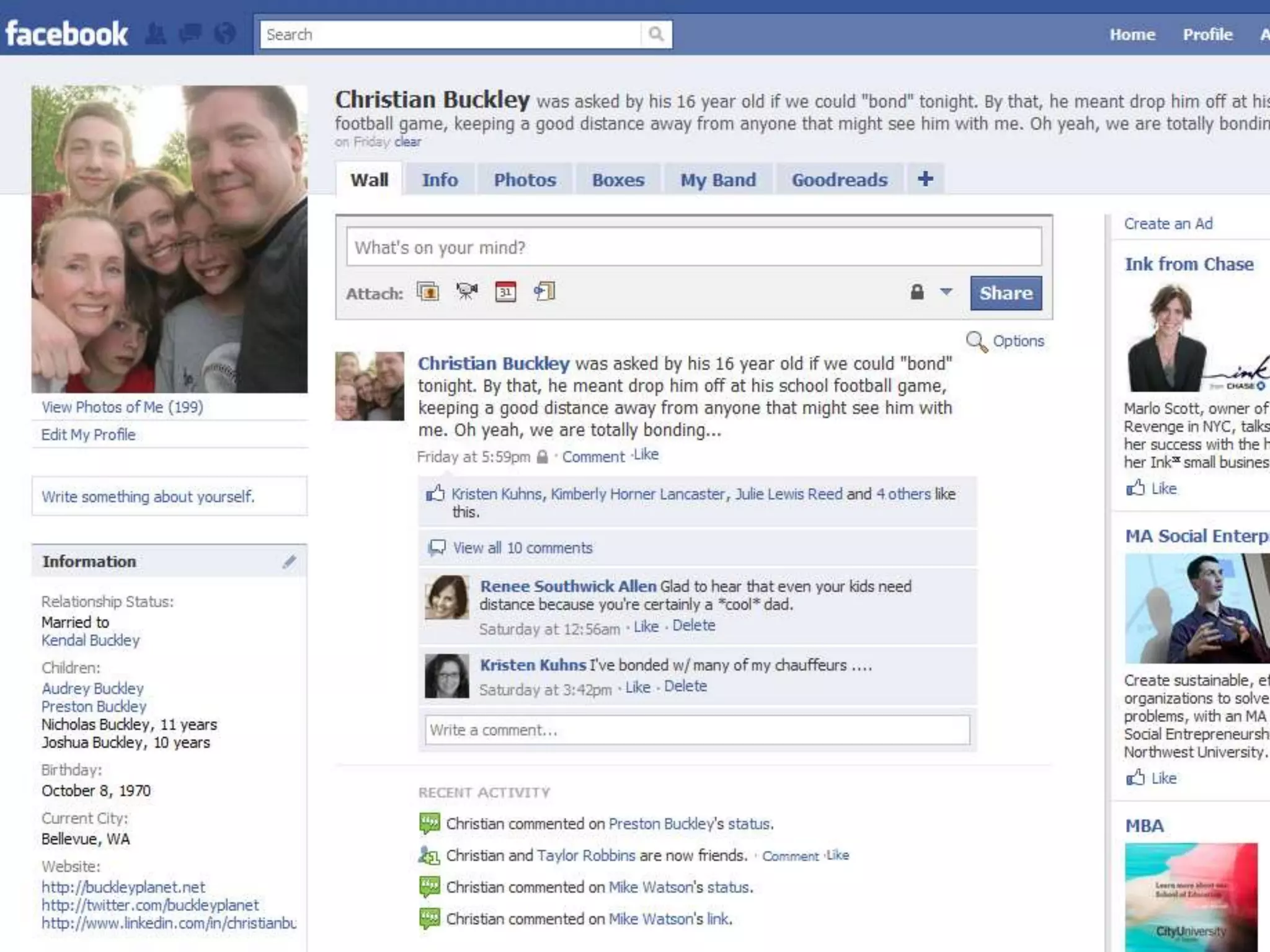The height and width of the screenshot is (952, 1270).
Task: Open View all 10 comments
Action: tap(523, 548)
